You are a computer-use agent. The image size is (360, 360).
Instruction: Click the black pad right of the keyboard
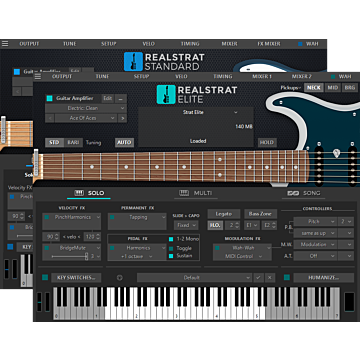tap(349, 302)
